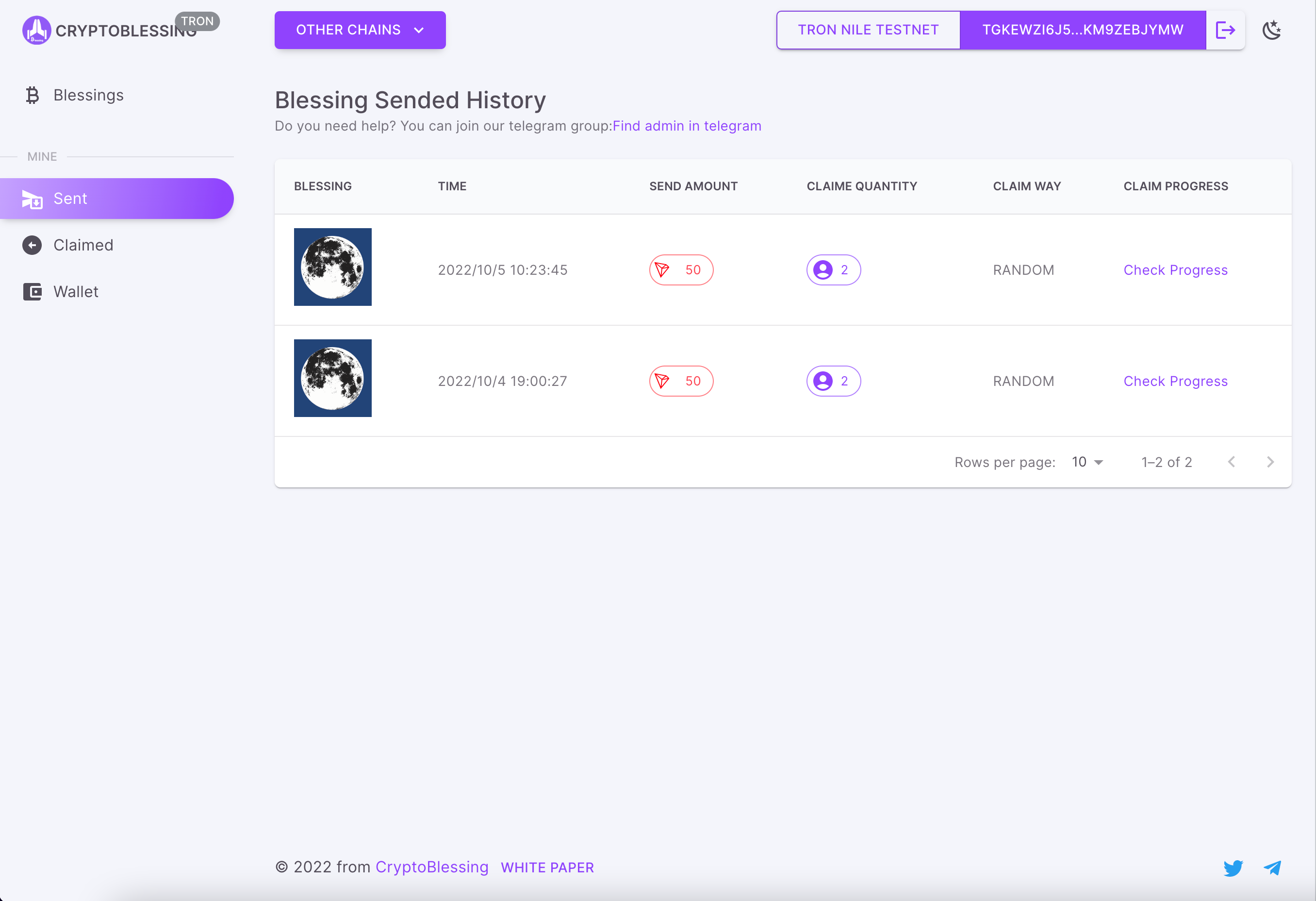Click the logout icon button
This screenshot has width=1316, height=901.
pos(1225,30)
